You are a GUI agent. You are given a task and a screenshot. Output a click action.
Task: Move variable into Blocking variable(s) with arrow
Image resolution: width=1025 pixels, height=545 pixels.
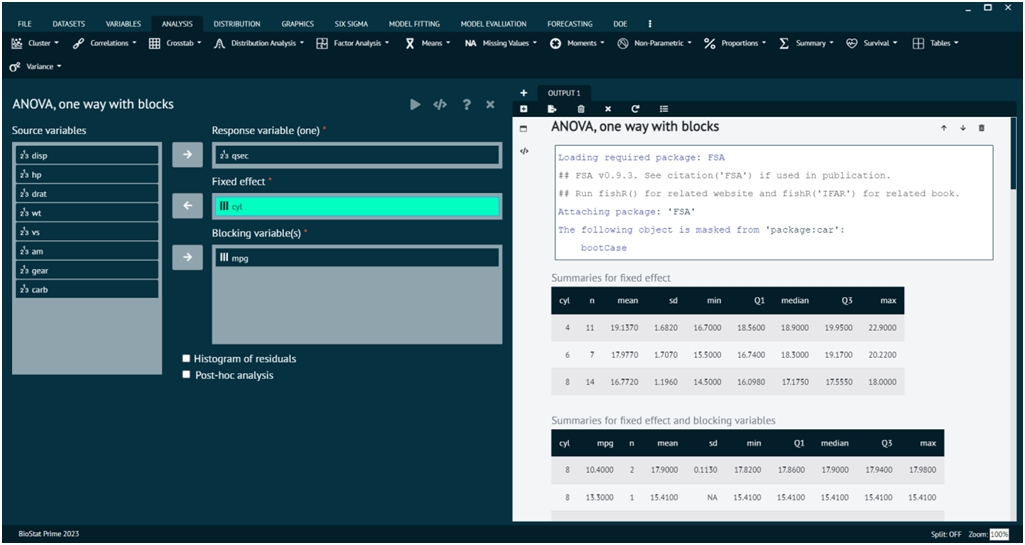point(188,257)
